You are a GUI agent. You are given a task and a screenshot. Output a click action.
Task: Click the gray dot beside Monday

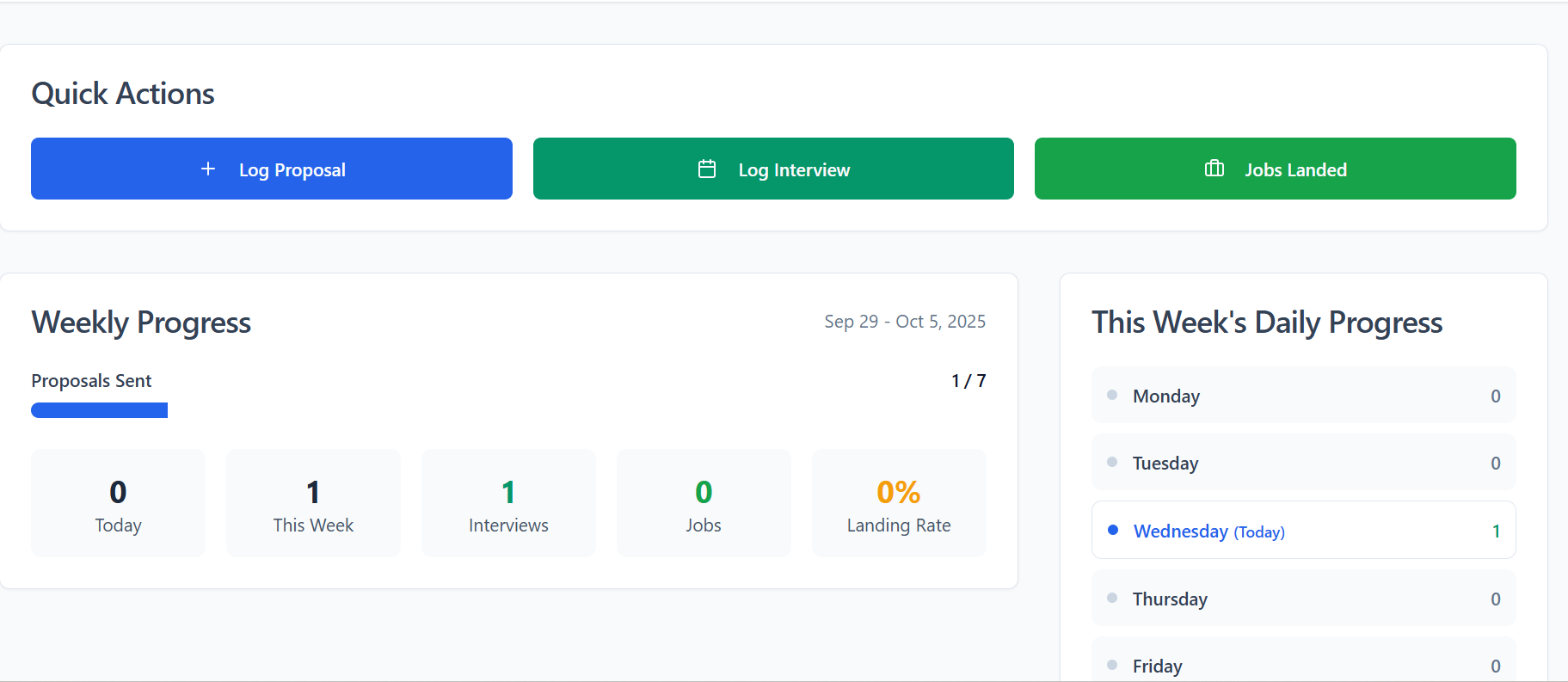(x=1112, y=395)
